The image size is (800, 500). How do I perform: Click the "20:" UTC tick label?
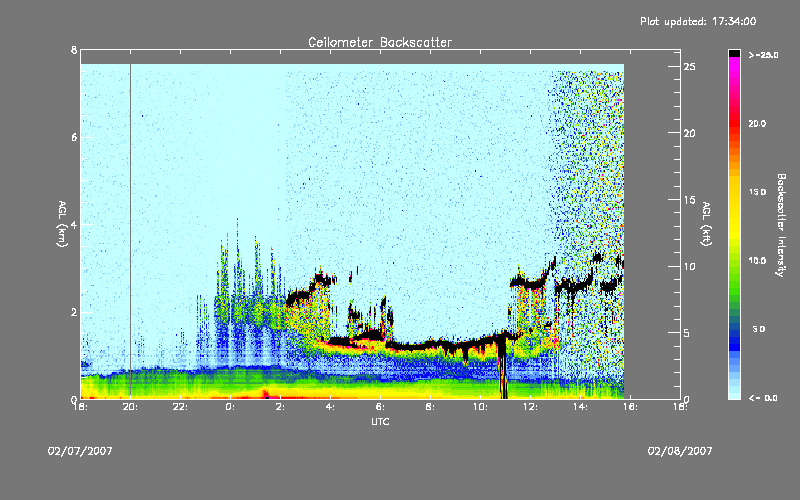click(130, 407)
